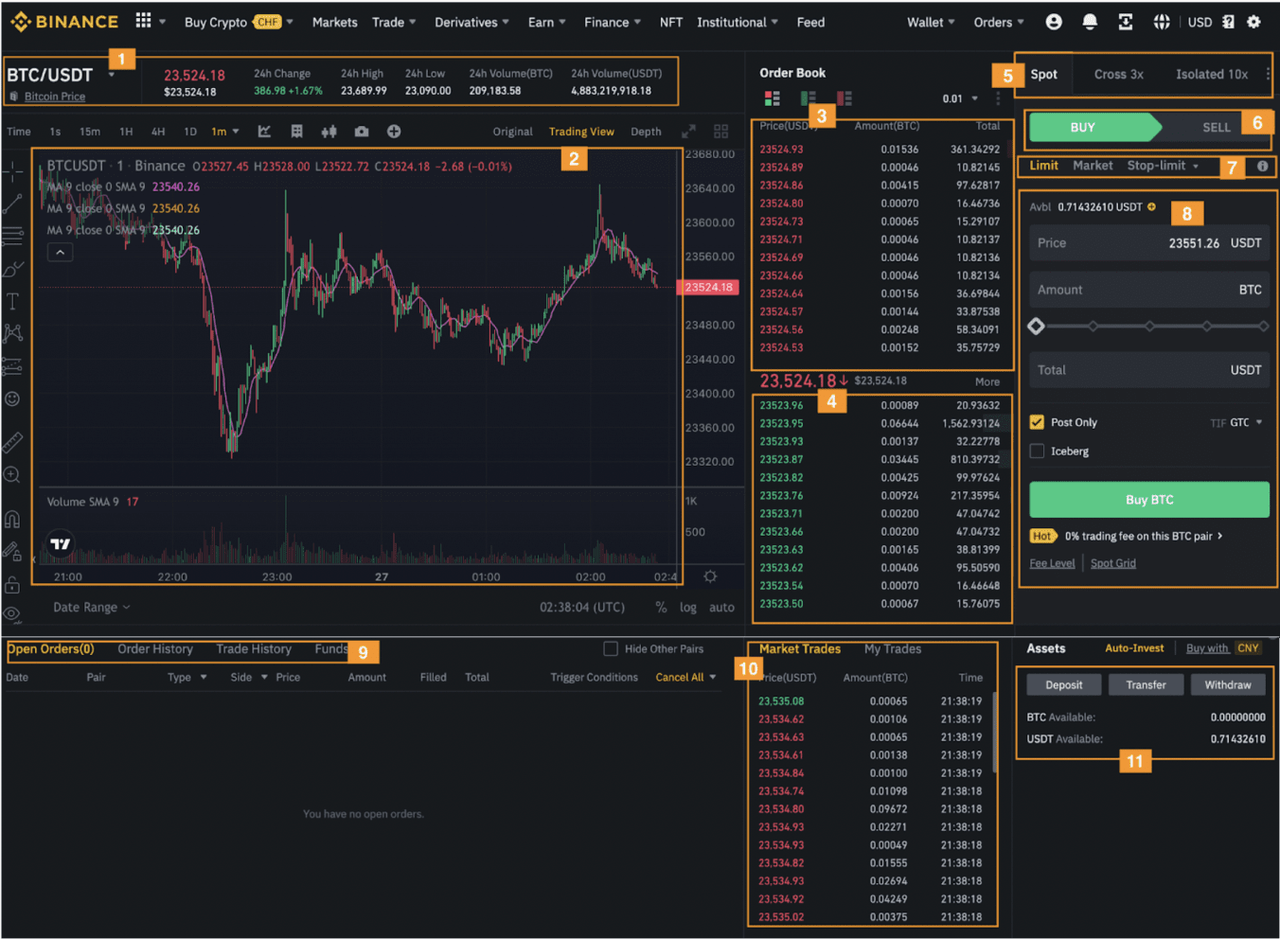The width and height of the screenshot is (1280, 939).
Task: Click the Deposit button in Assets
Action: coord(1063,685)
